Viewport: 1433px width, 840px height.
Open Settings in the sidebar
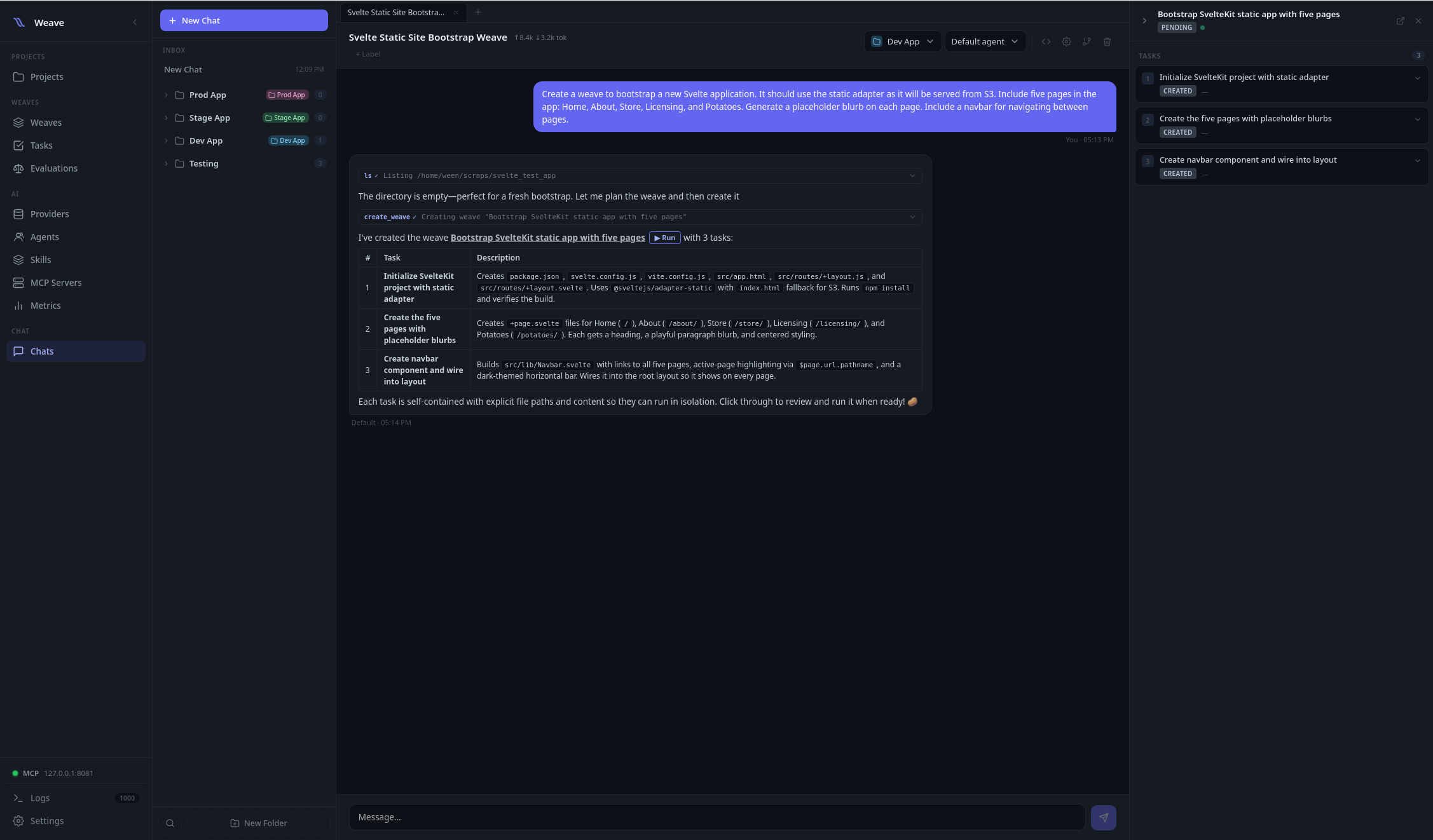(x=76, y=821)
